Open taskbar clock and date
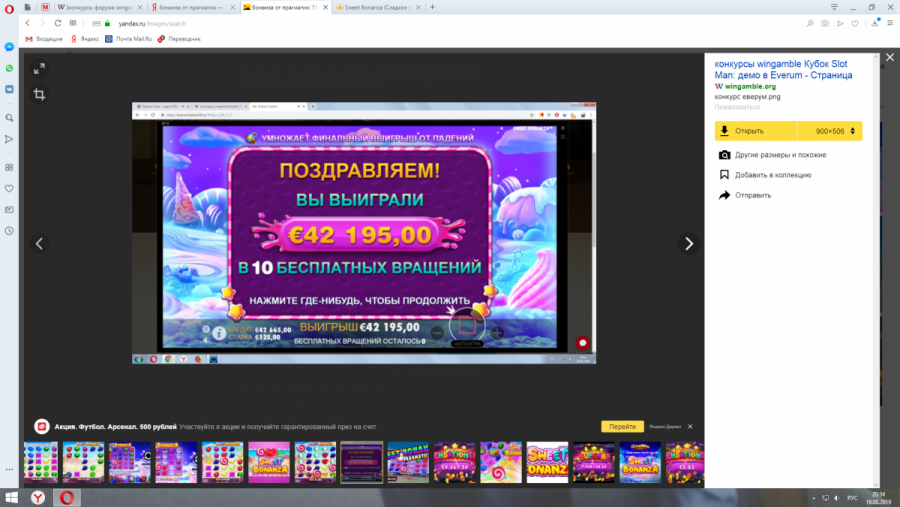Screen dimensions: 900x507 (x=878, y=498)
